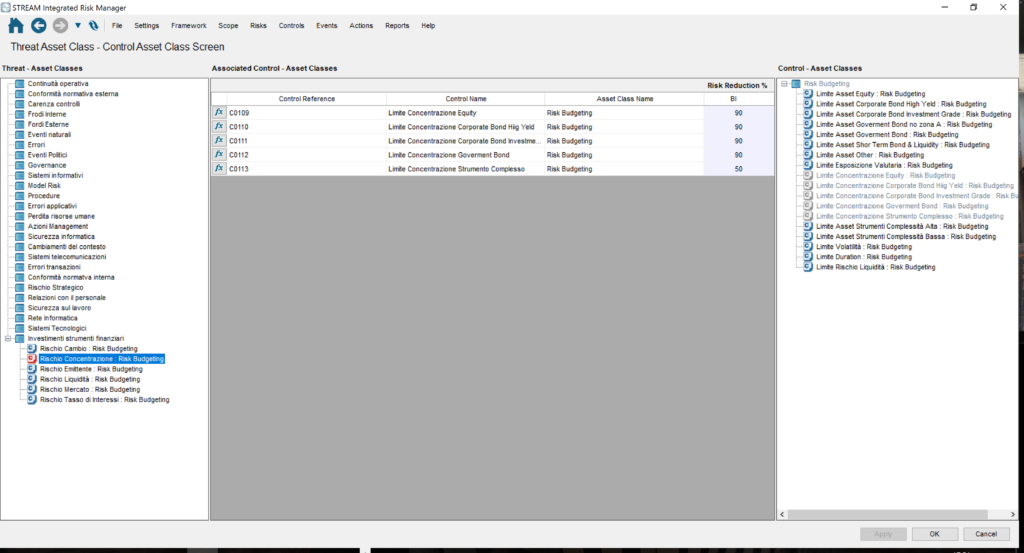This screenshot has width=1024, height=553.
Task: Select the Rischio Strategico folder icon
Action: click(x=20, y=287)
